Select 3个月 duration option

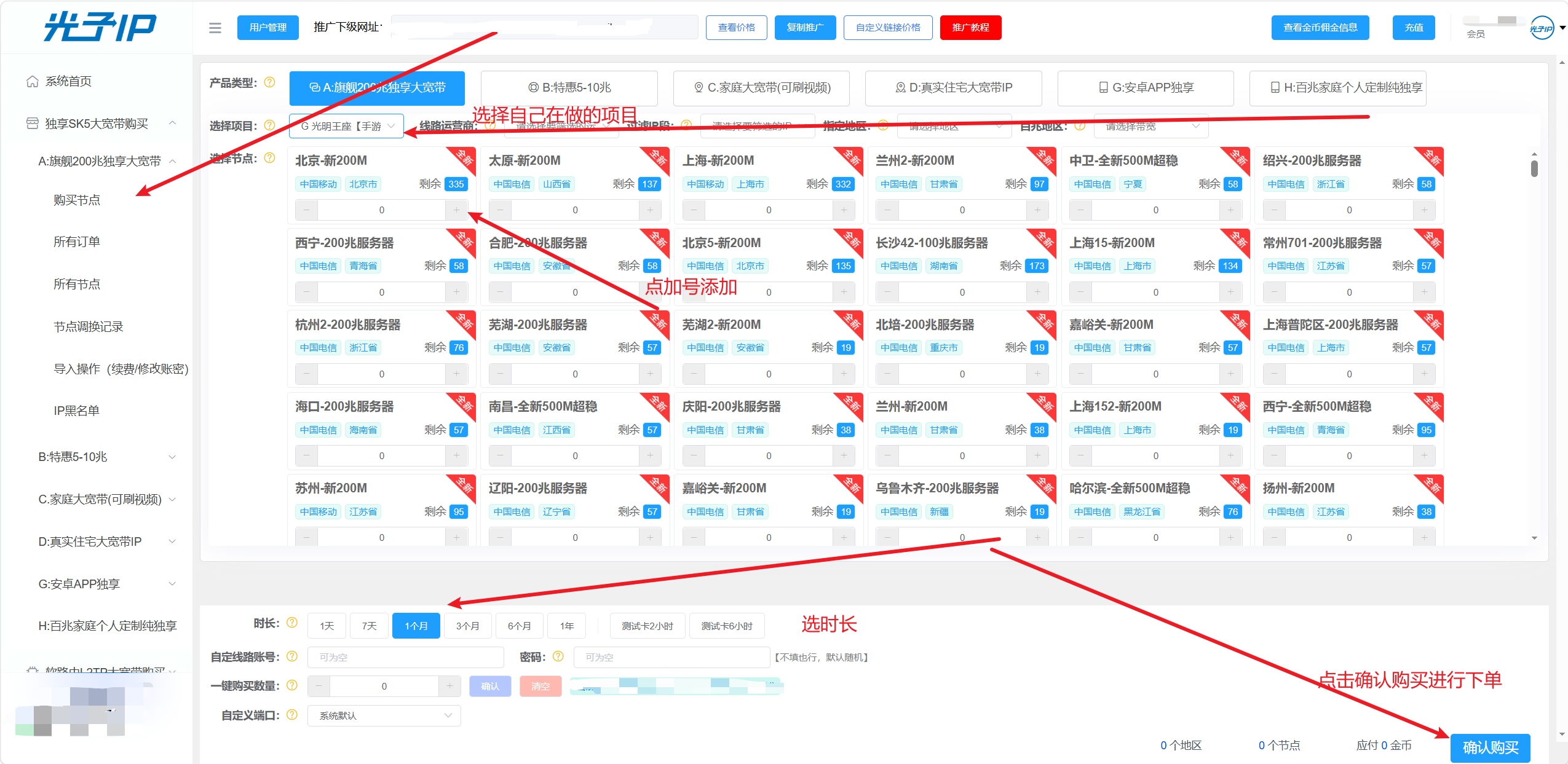tap(468, 626)
